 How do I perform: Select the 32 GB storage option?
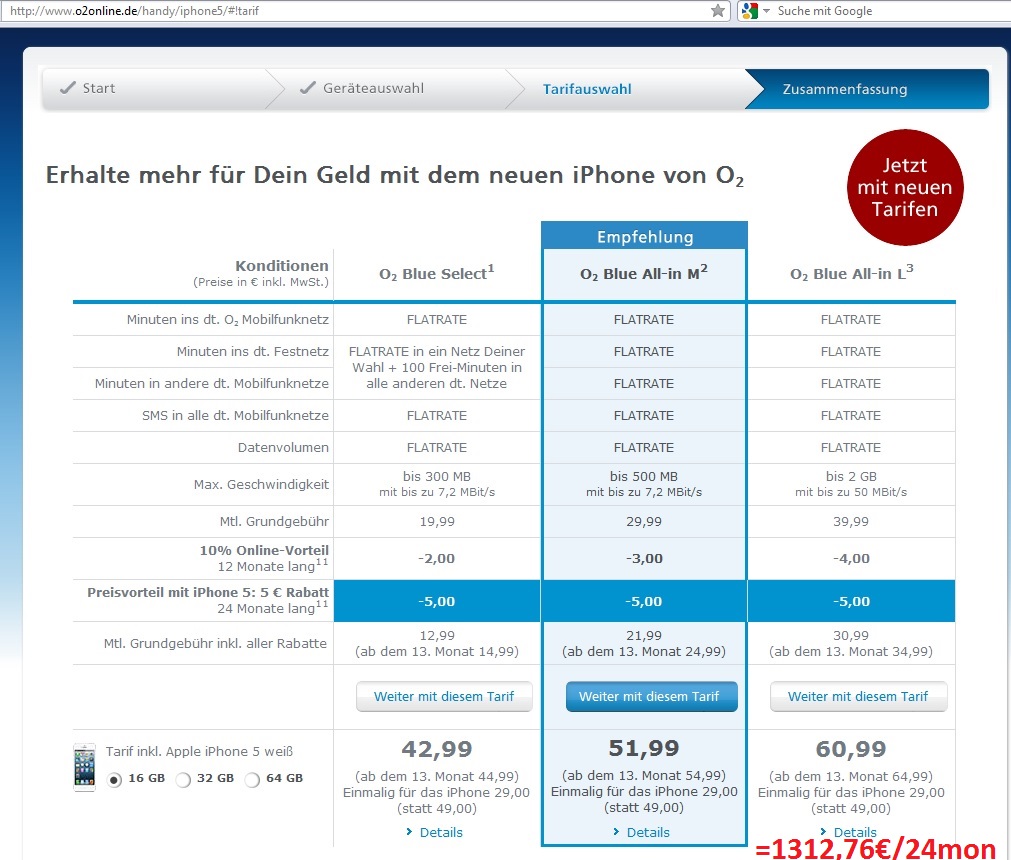[x=183, y=779]
